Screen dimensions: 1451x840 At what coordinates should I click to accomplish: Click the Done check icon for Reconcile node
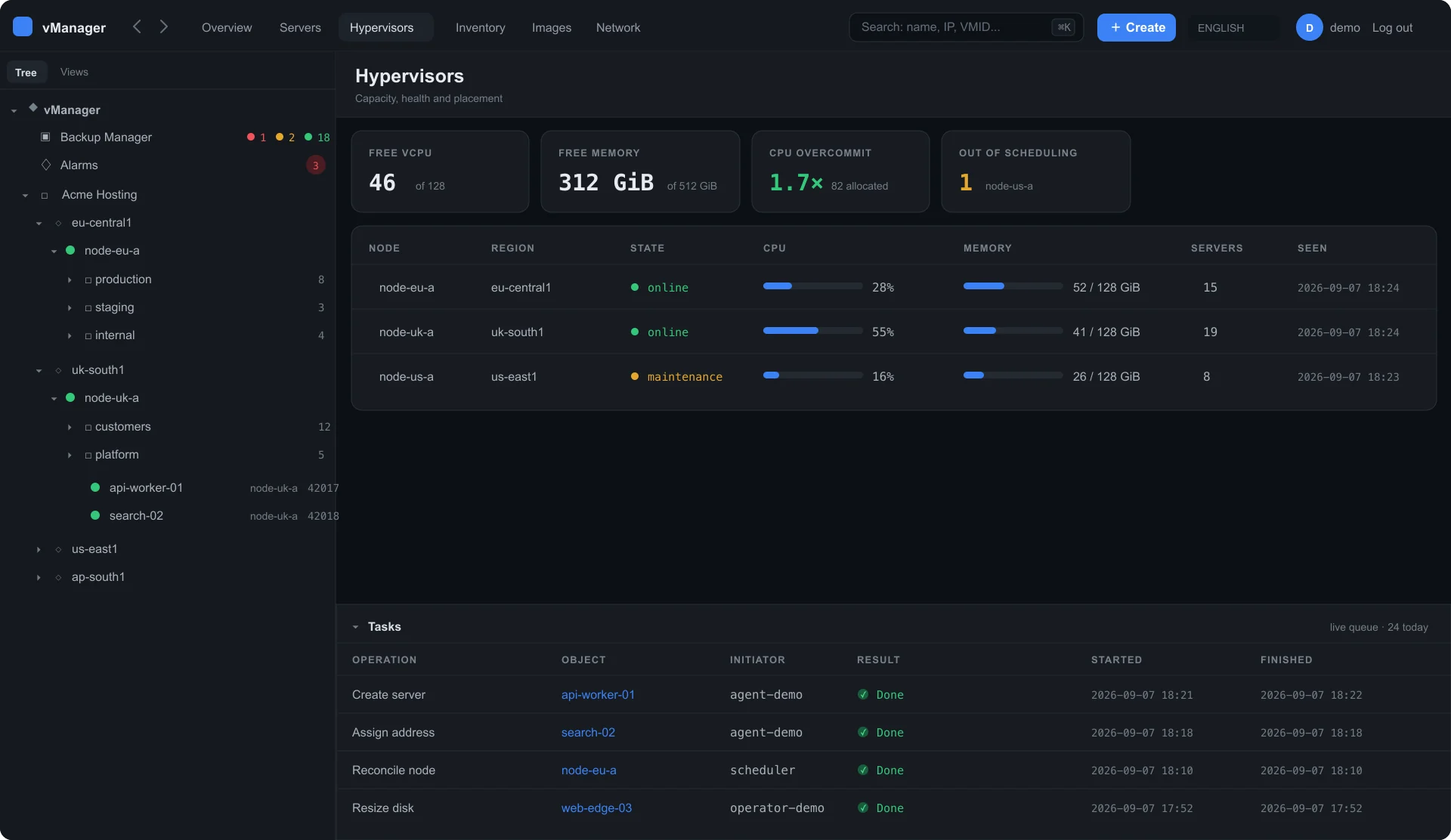(863, 770)
